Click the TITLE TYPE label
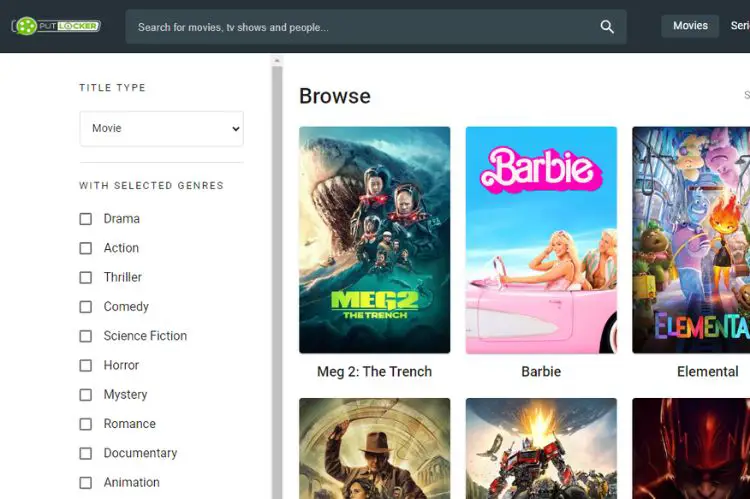This screenshot has height=499, width=750. tap(112, 88)
